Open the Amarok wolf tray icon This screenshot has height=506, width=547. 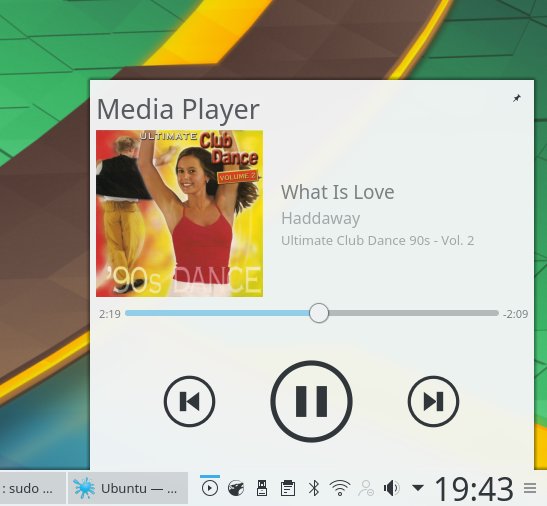tap(236, 488)
